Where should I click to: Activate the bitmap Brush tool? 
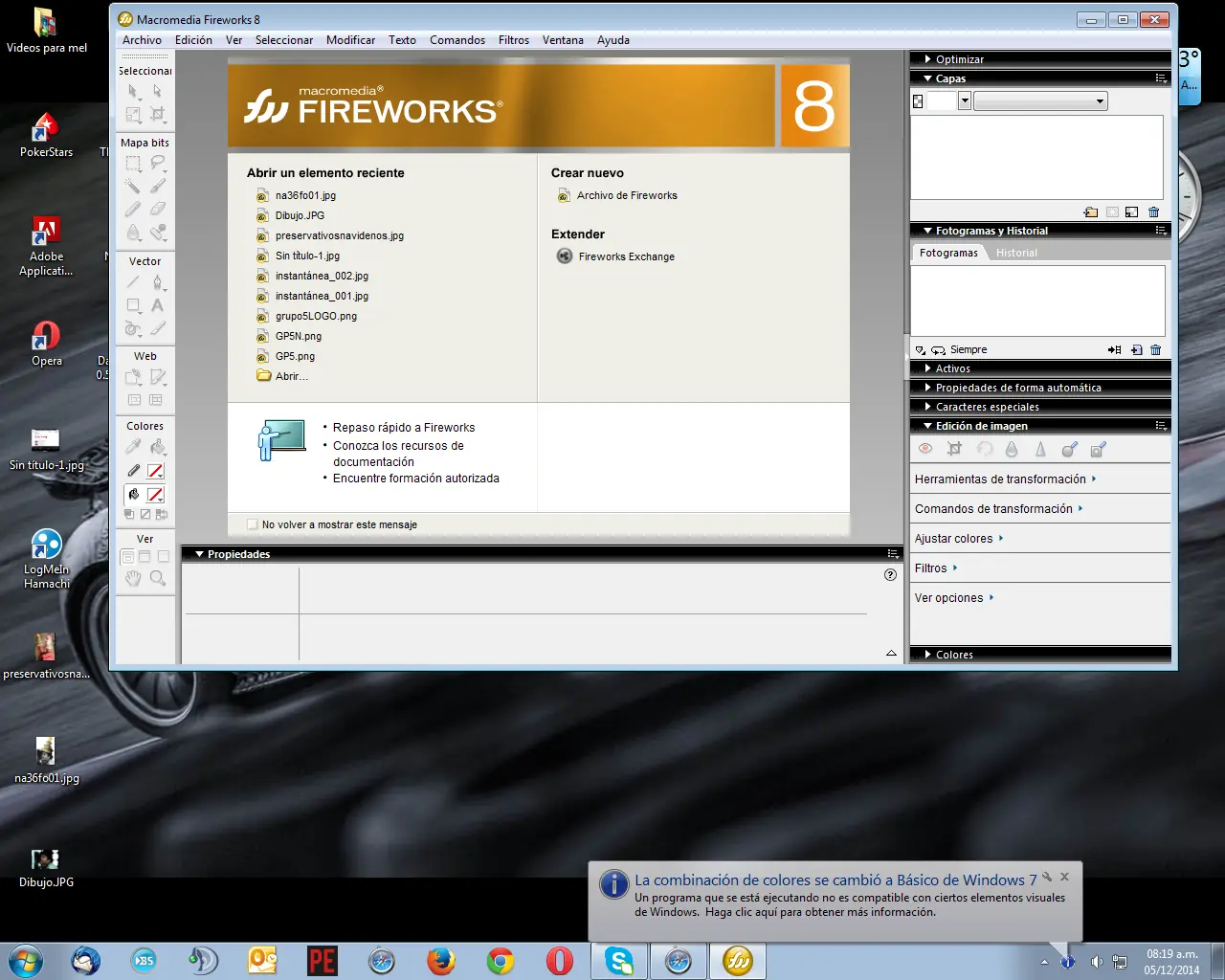(x=158, y=186)
